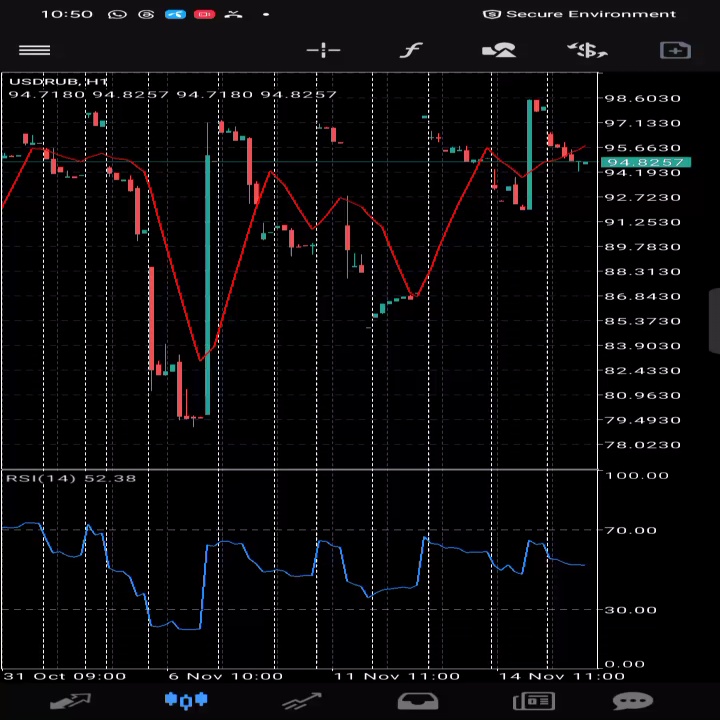Open the Trade tab in bottom bar

pos(301,701)
